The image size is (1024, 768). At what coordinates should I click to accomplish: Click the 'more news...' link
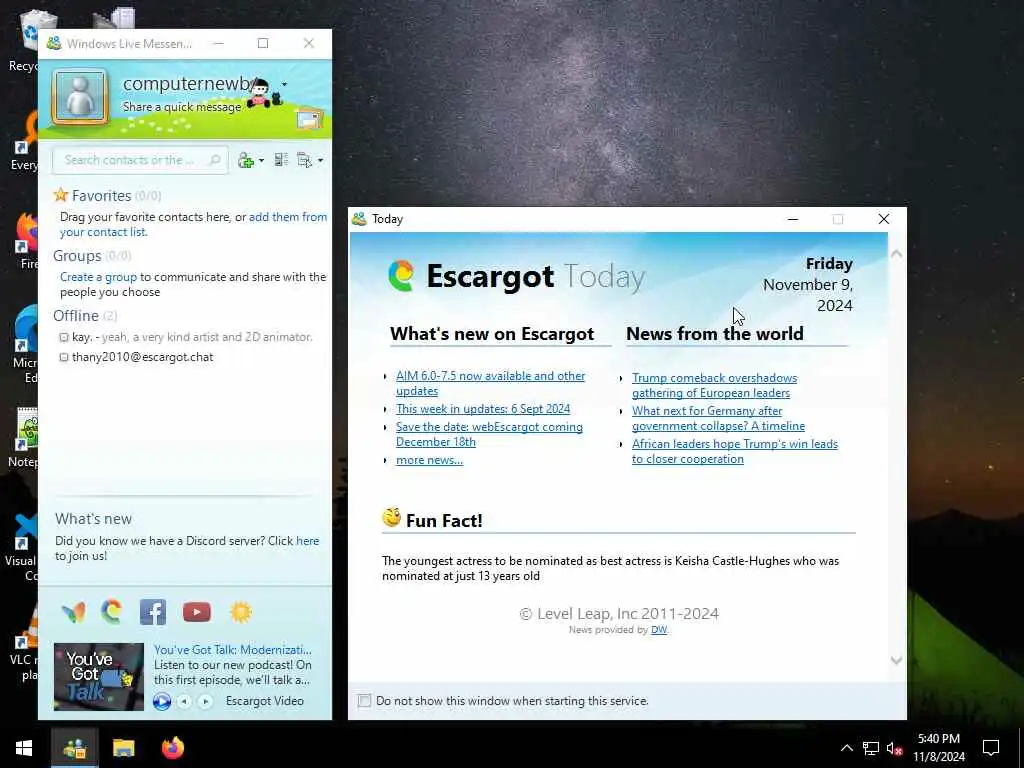(429, 460)
